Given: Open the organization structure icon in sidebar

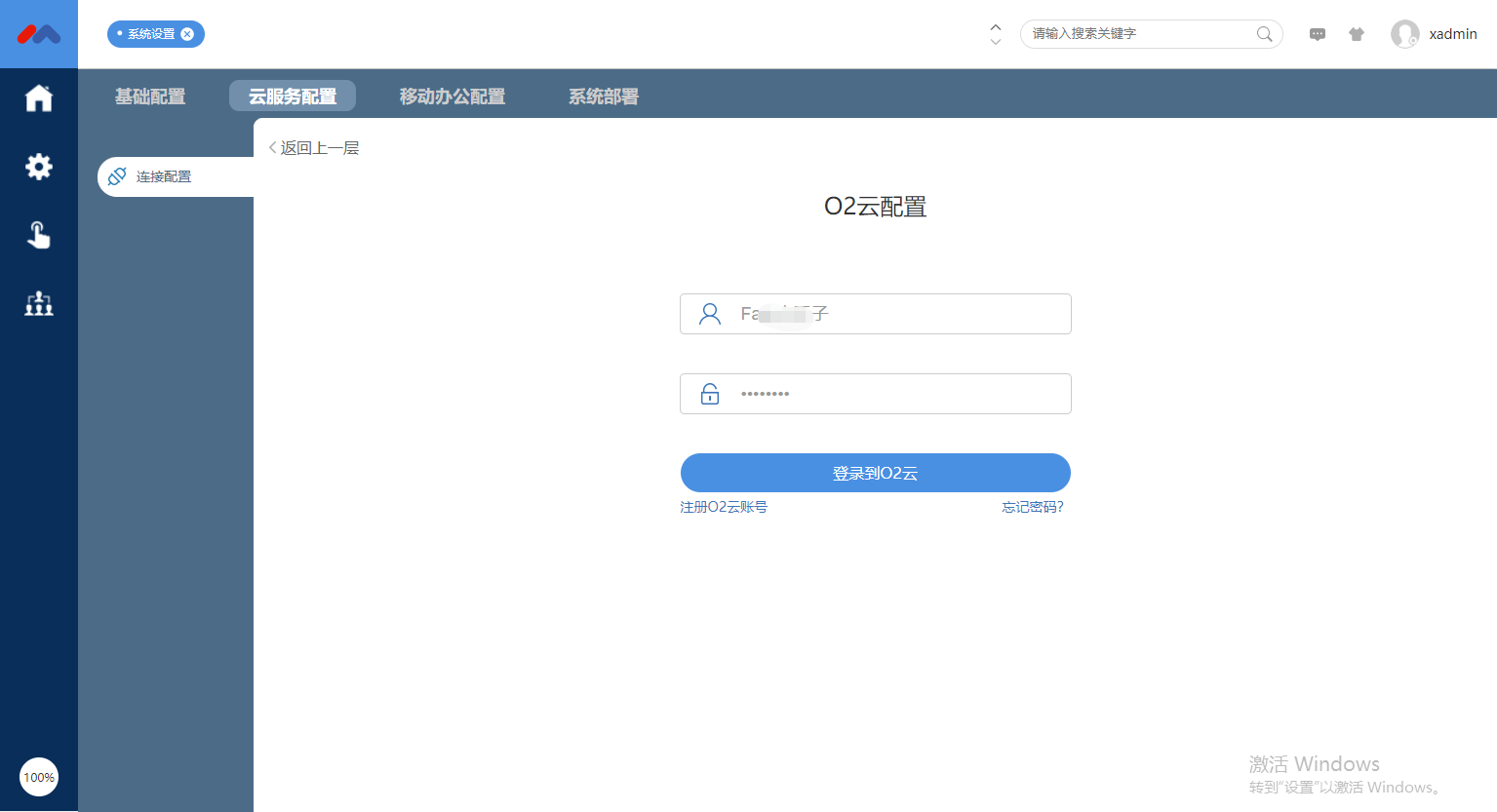Looking at the screenshot, I should (x=39, y=303).
